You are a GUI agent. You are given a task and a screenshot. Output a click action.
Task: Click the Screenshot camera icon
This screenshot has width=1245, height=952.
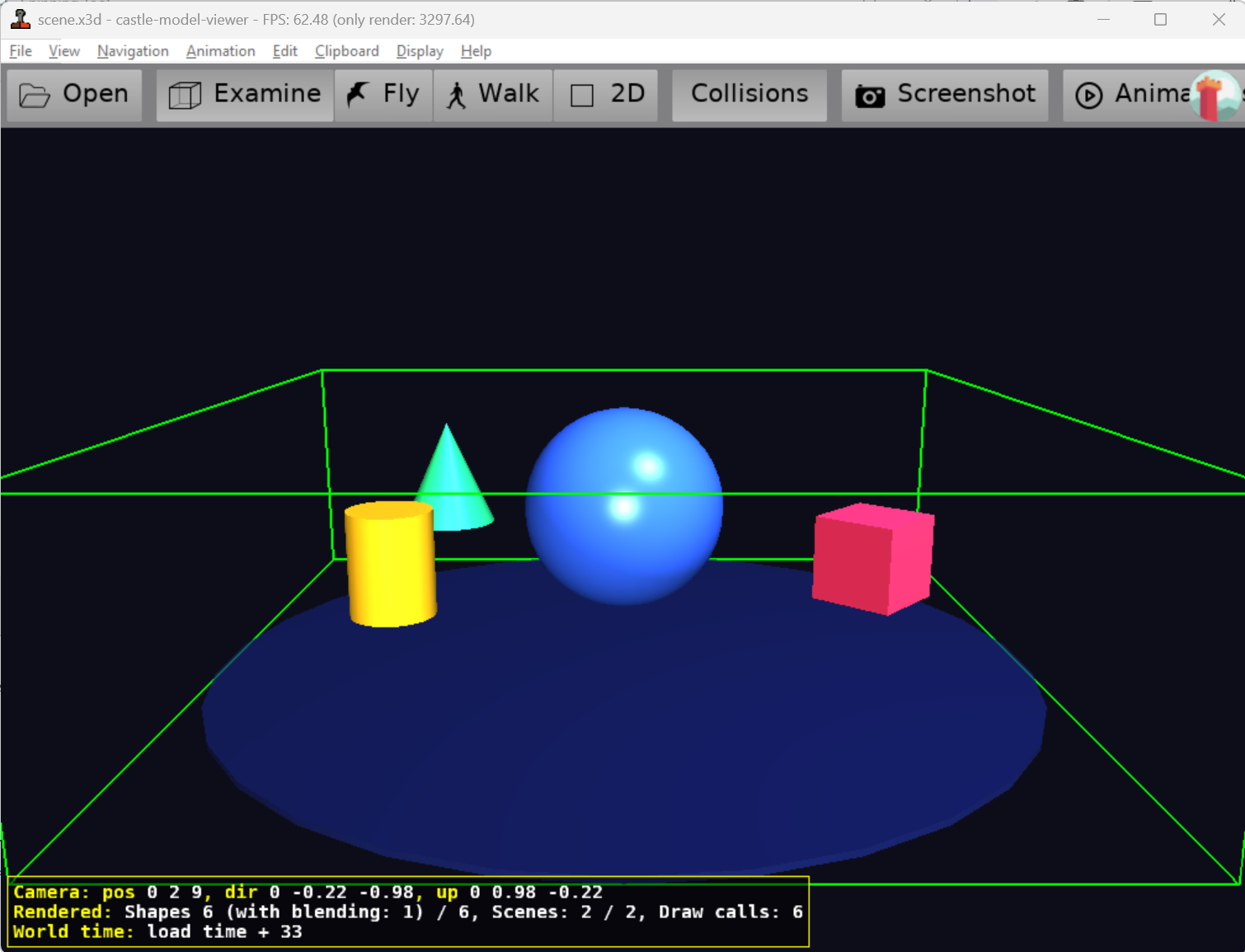870,96
